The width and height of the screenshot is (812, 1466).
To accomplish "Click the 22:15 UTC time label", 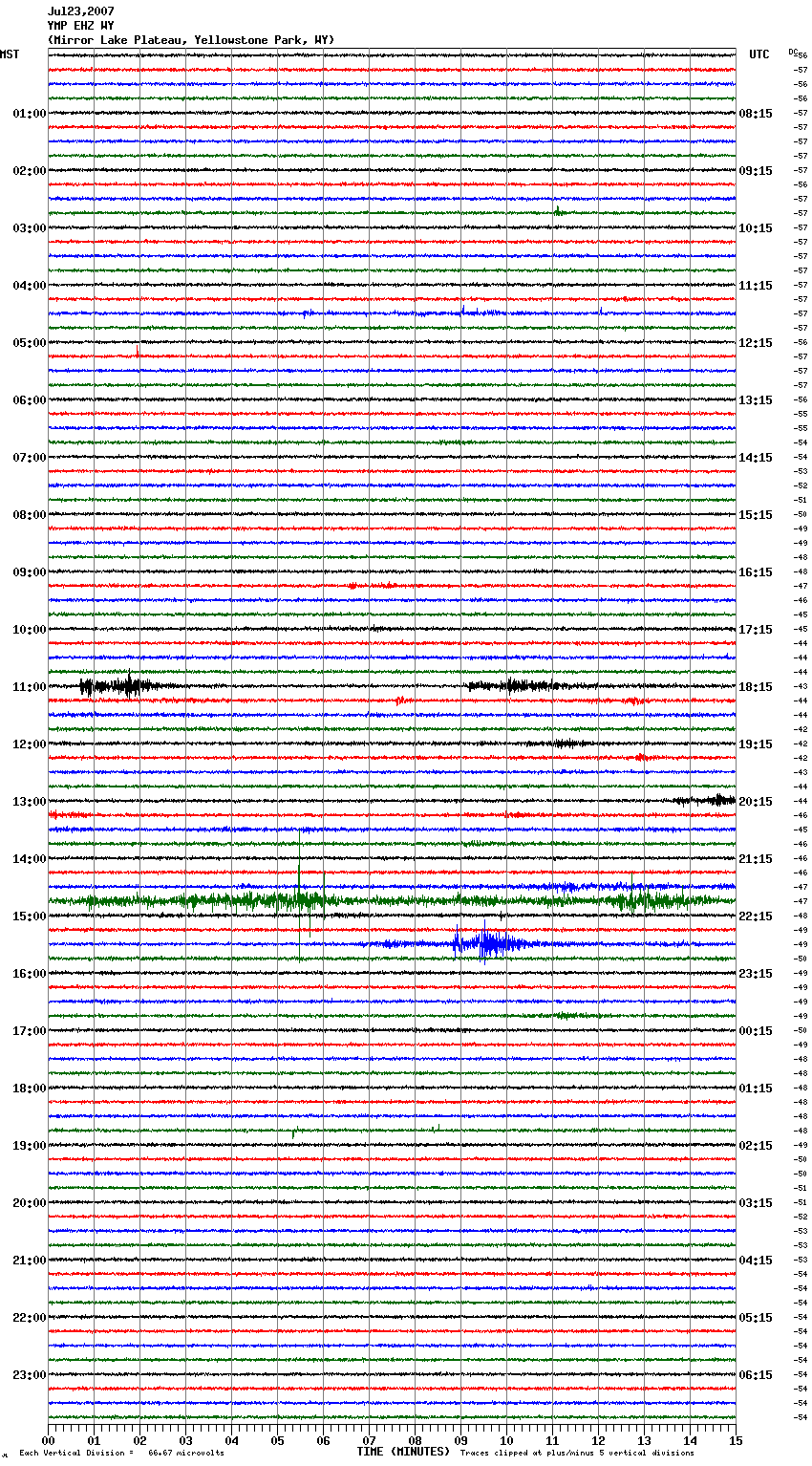I will point(756,916).
